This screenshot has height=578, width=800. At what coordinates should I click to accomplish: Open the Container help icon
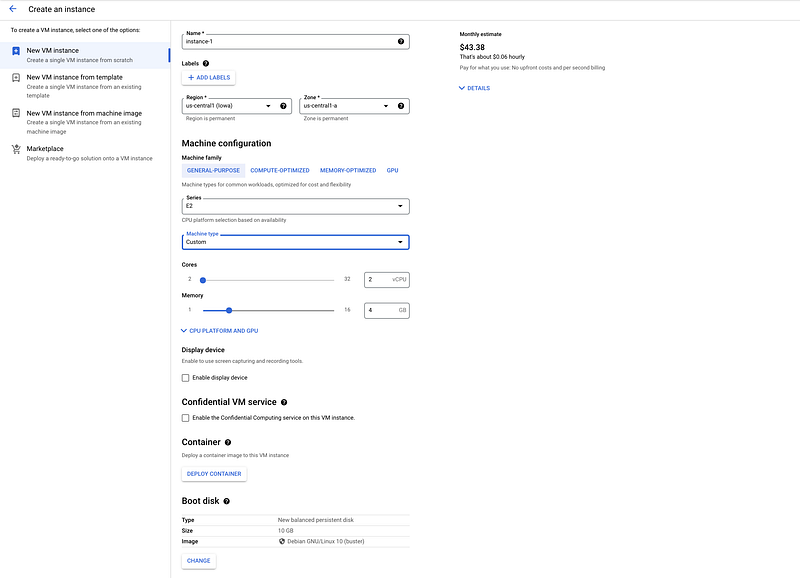click(x=228, y=442)
